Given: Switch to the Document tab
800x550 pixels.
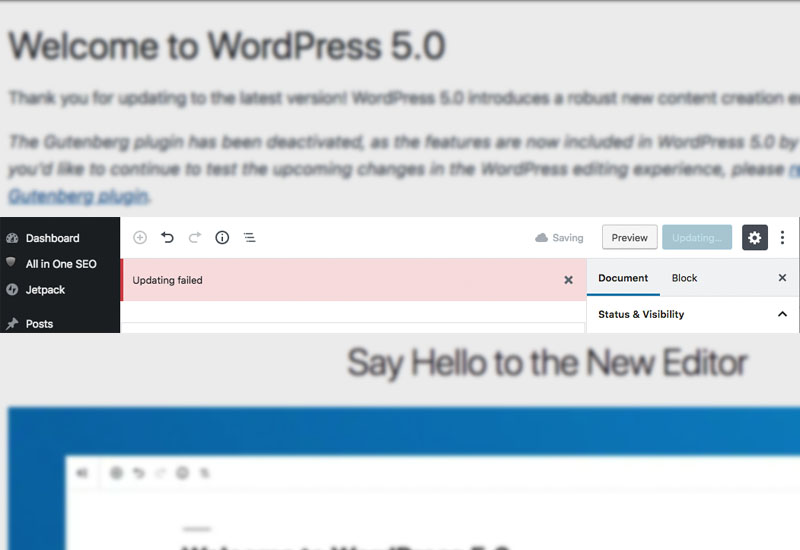Looking at the screenshot, I should 623,278.
